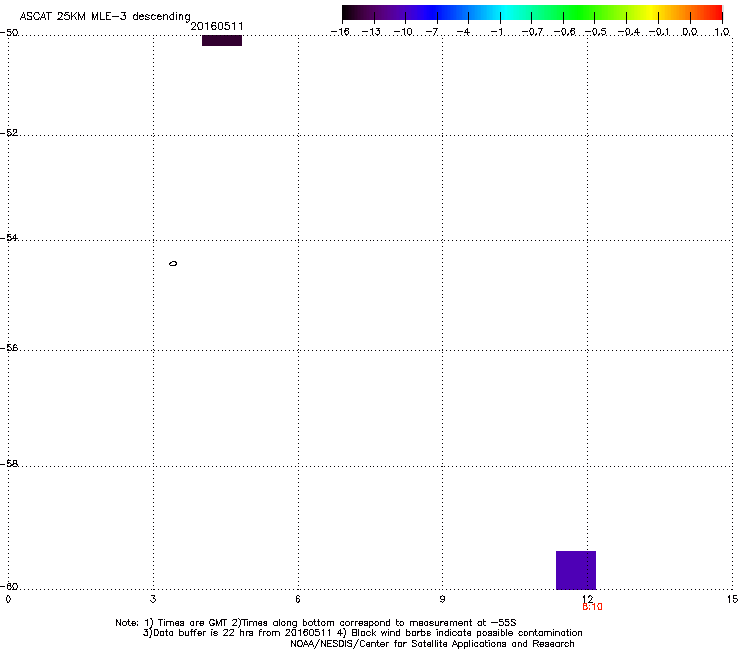Click the longitude axis label '3'

pyautogui.click(x=153, y=599)
